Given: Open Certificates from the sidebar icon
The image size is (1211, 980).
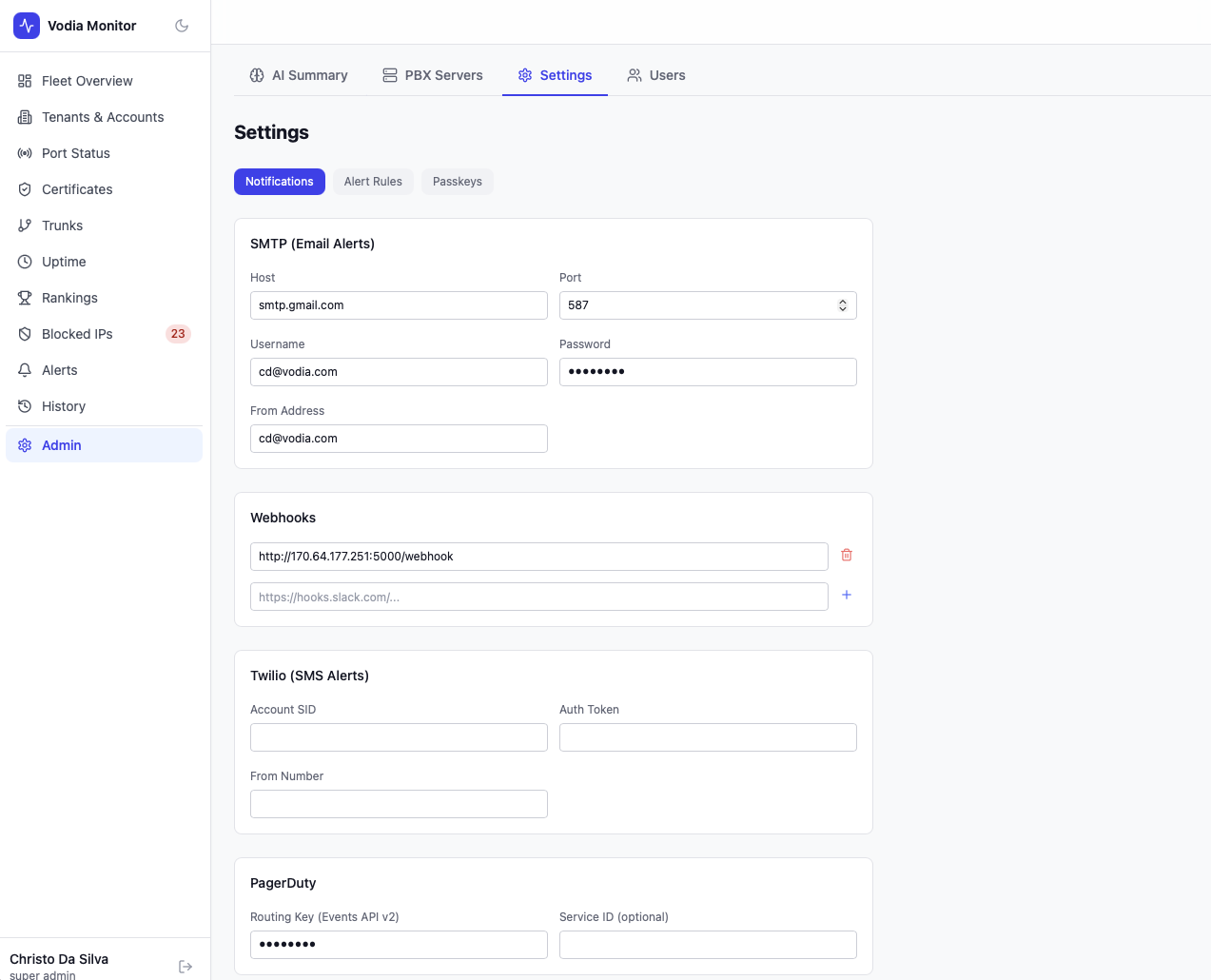Looking at the screenshot, I should coord(25,189).
